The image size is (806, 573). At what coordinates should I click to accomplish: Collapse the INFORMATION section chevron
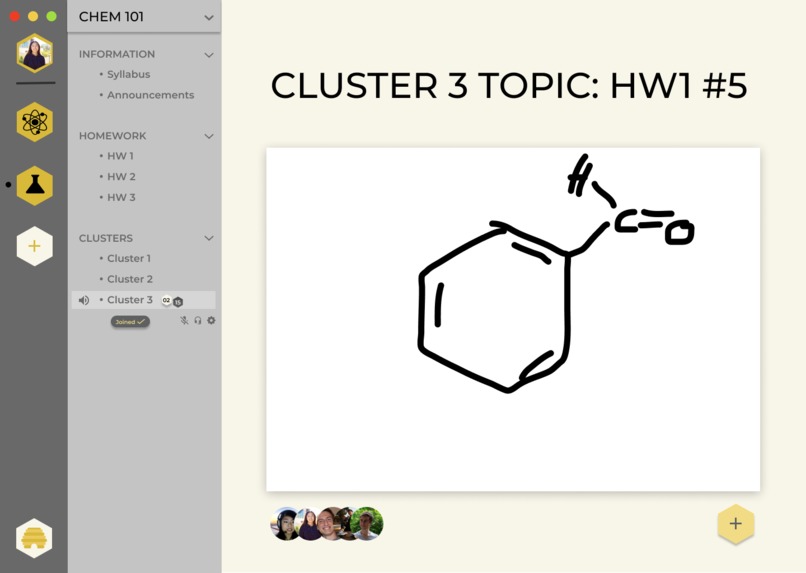[x=209, y=55]
